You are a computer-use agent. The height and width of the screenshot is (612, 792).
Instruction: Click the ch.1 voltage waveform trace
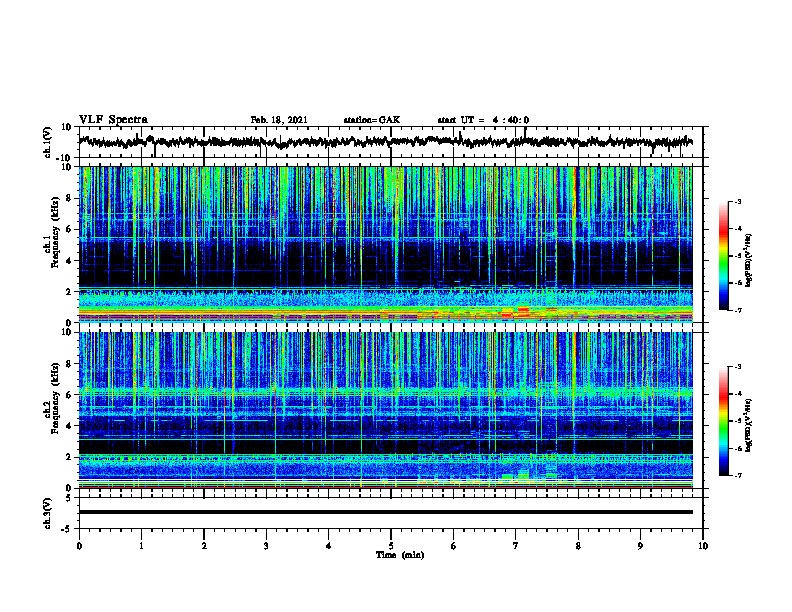pos(386,142)
